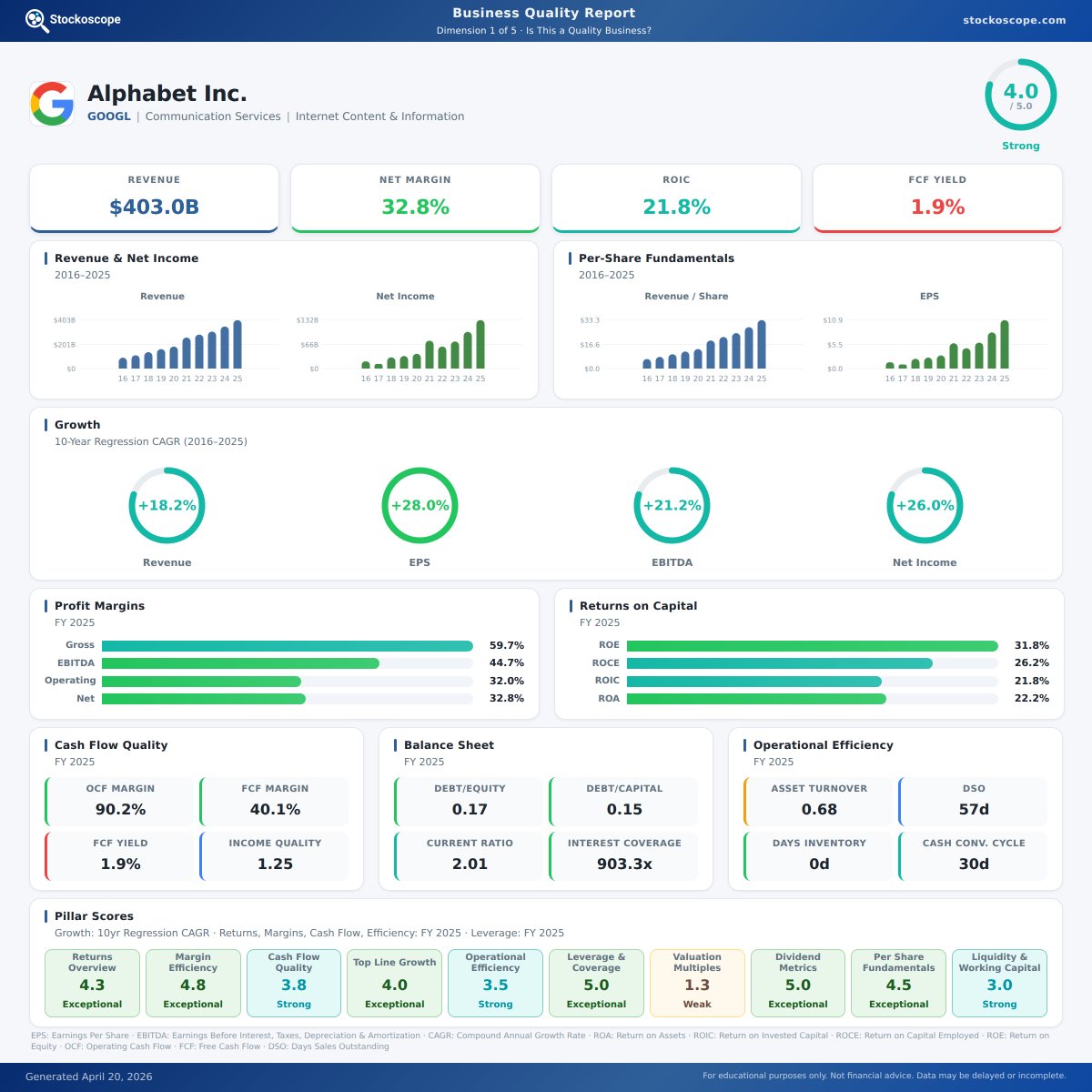The height and width of the screenshot is (1092, 1092).
Task: Open the Per Share Fundamentals 4.5 pillar card
Action: point(898,983)
